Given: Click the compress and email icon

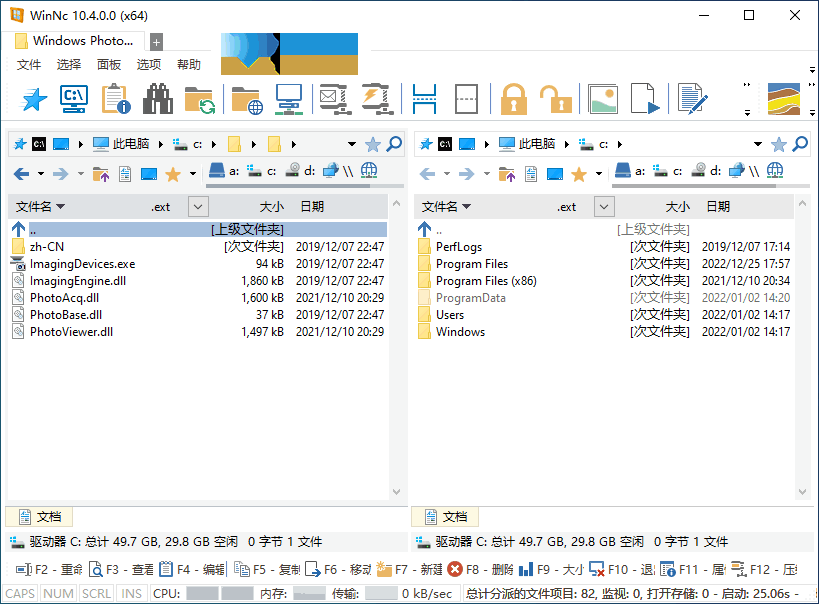Looking at the screenshot, I should click(x=333, y=99).
